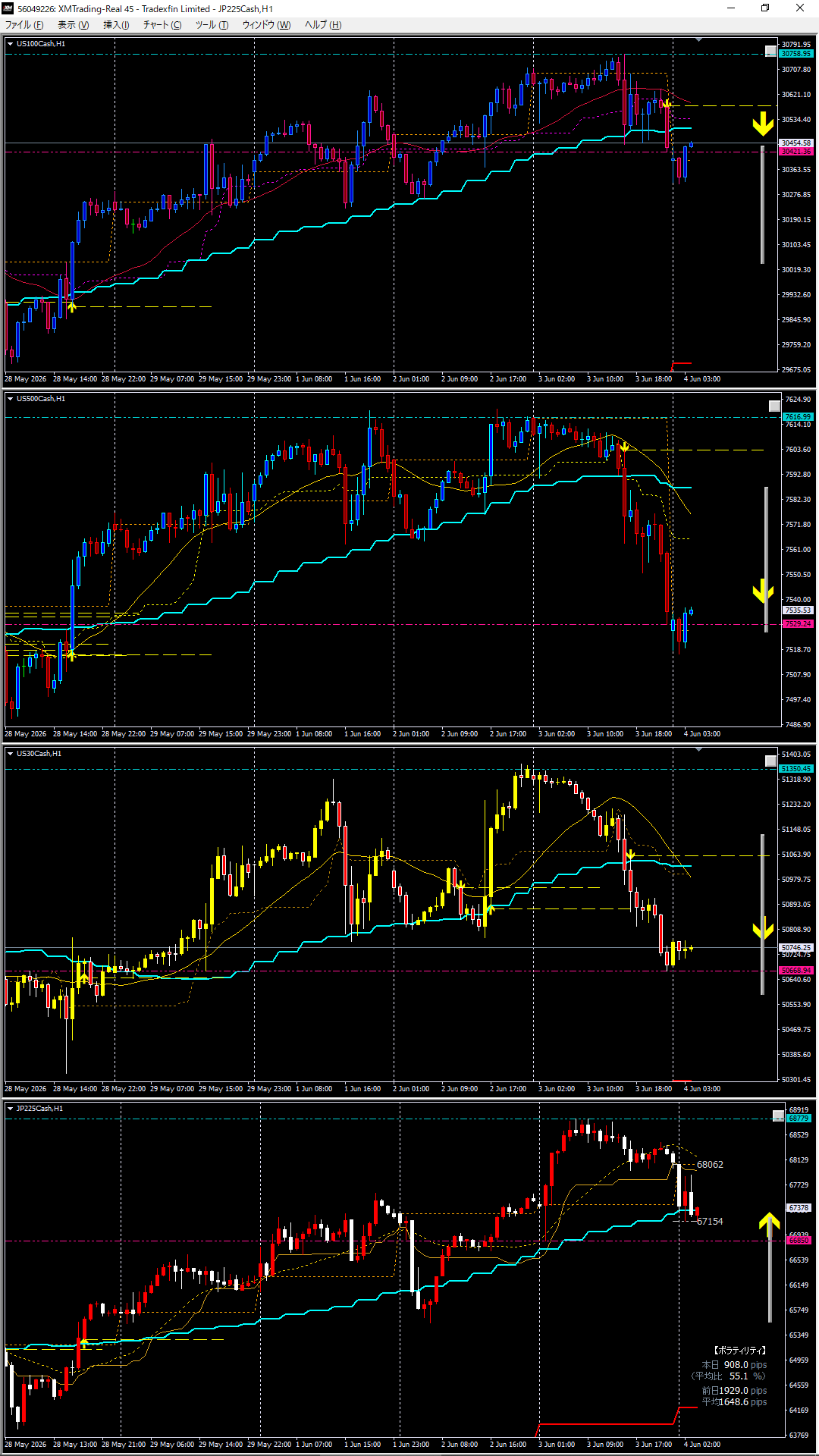
Task: Click the large yellow down arrow on the US500Cash chart
Action: 763,591
